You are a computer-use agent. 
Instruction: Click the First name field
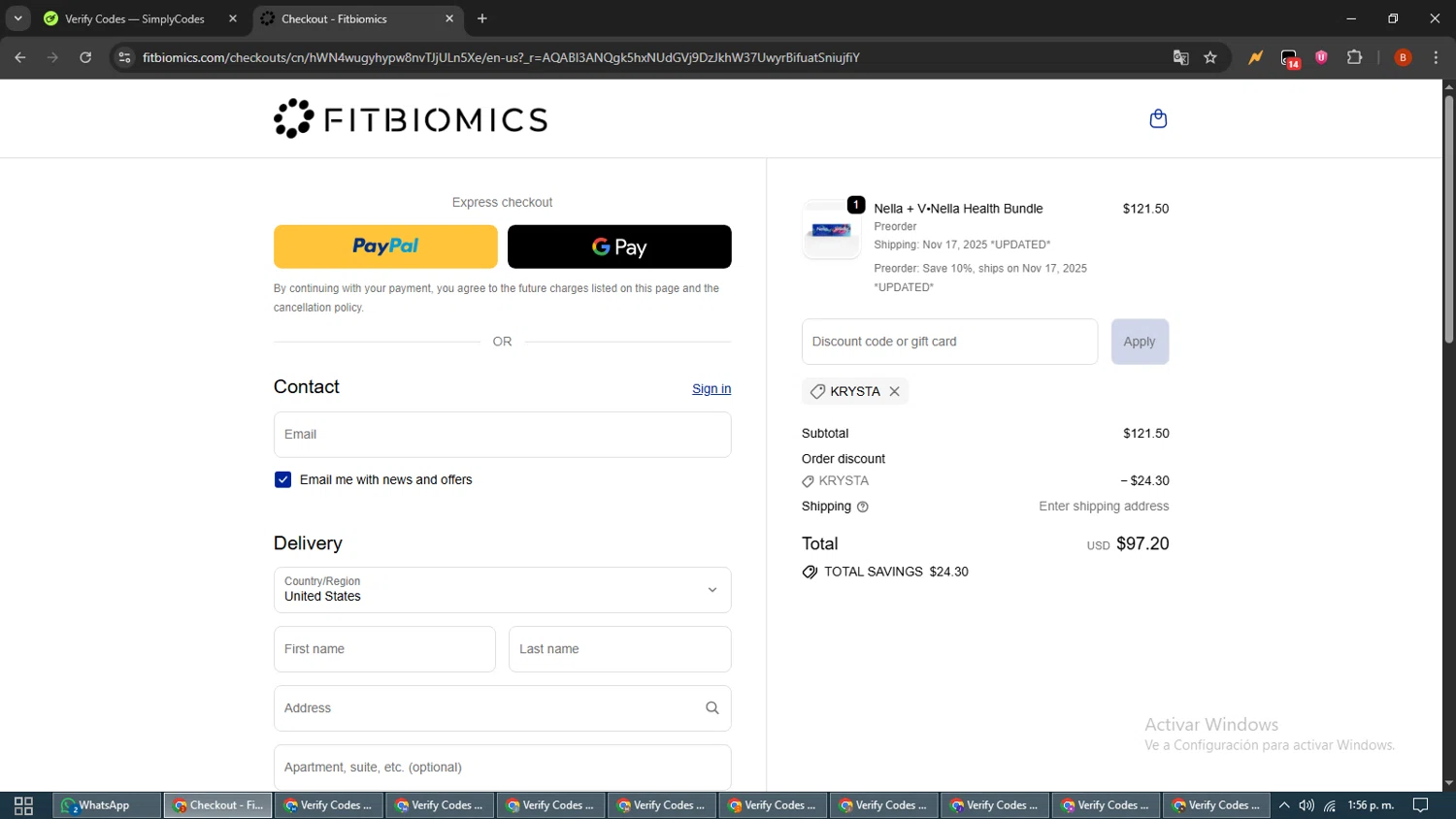(x=384, y=649)
